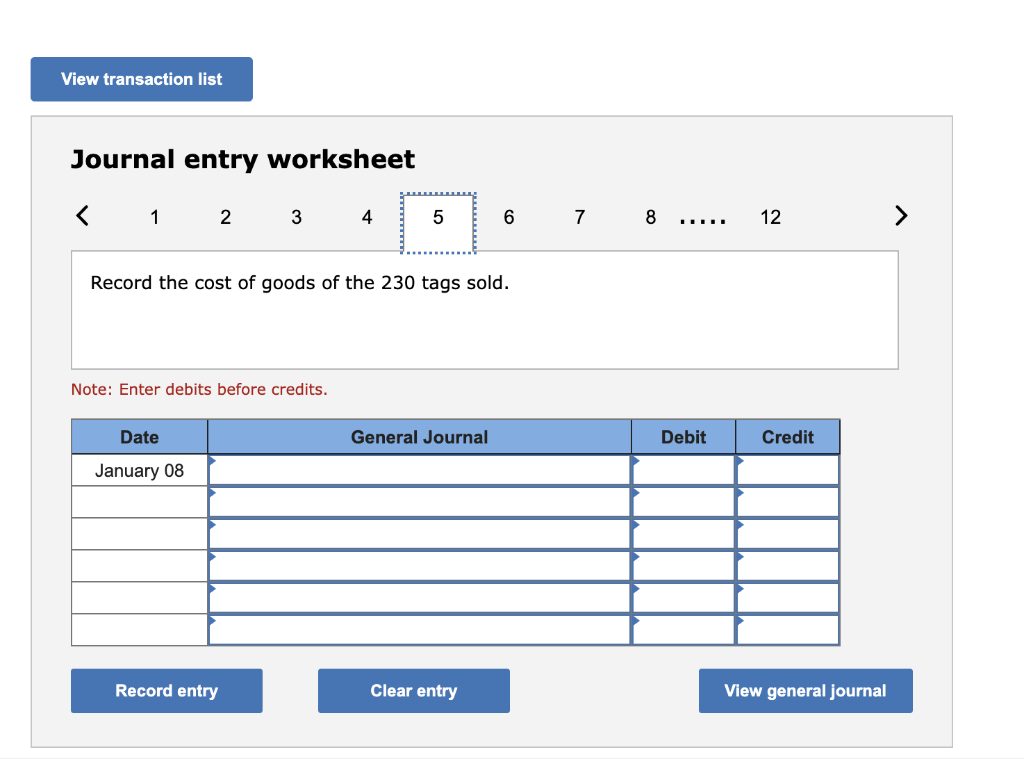1024x759 pixels.
Task: Click Clear entry to reset the form
Action: pos(413,690)
